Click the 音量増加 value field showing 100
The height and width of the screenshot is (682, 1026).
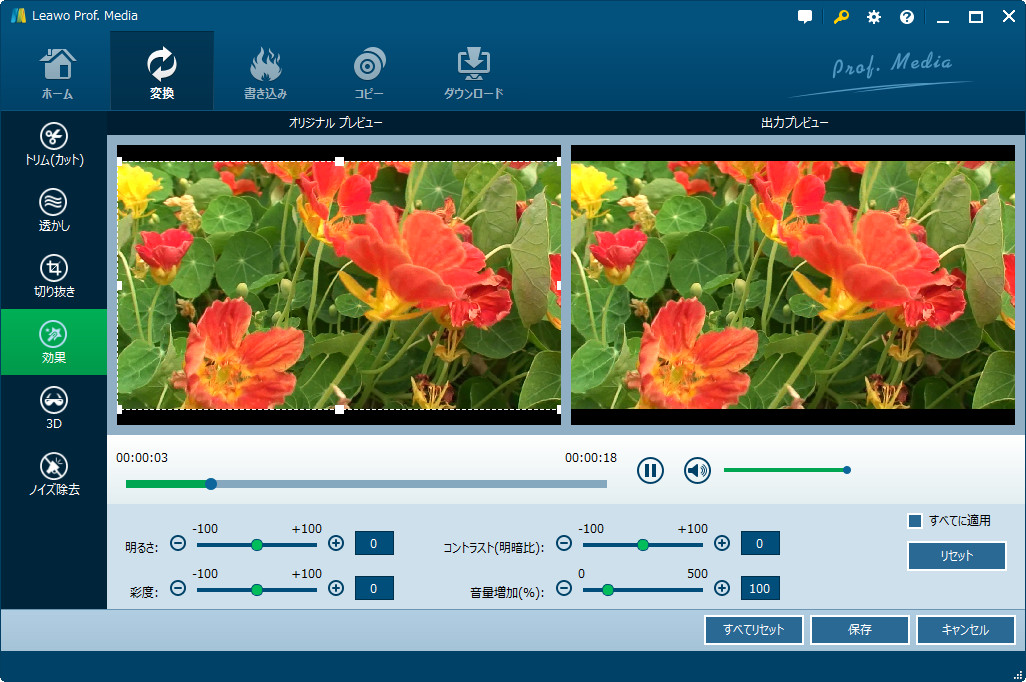click(x=760, y=588)
